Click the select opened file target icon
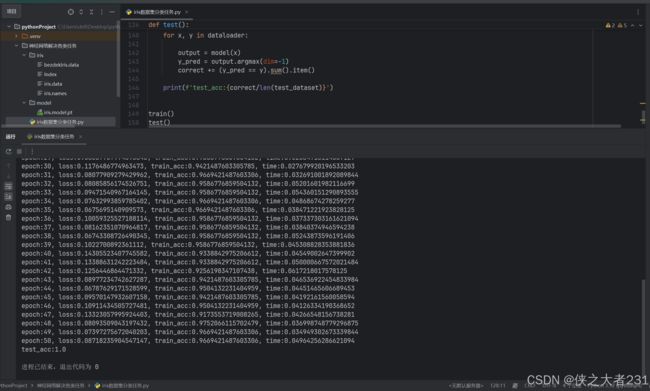Screen dimensions: 650x391 click(x=70, y=12)
